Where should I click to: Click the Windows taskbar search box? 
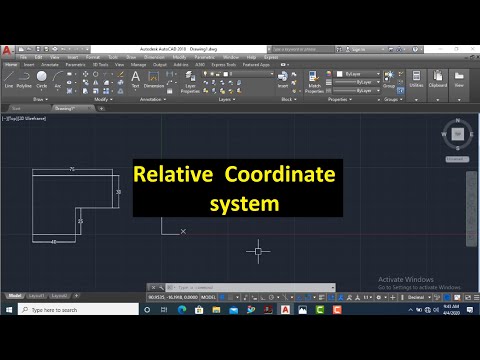tap(78, 310)
